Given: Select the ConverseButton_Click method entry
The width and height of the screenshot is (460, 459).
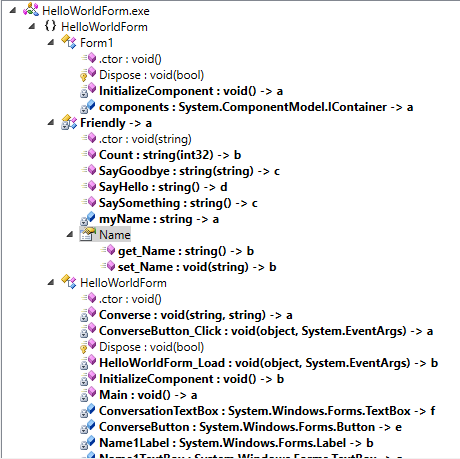Looking at the screenshot, I should [266, 331].
